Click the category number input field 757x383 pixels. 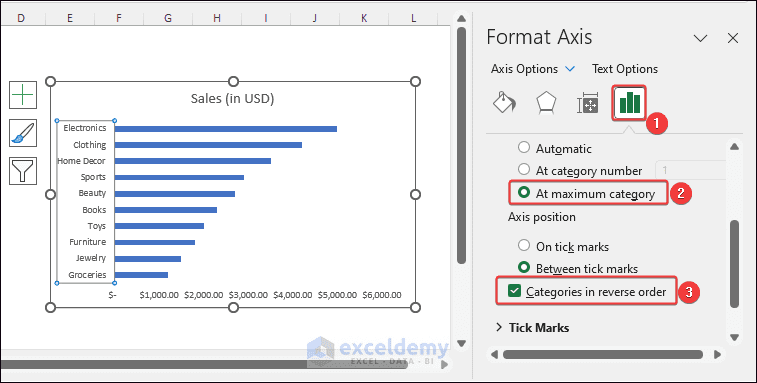(x=690, y=170)
